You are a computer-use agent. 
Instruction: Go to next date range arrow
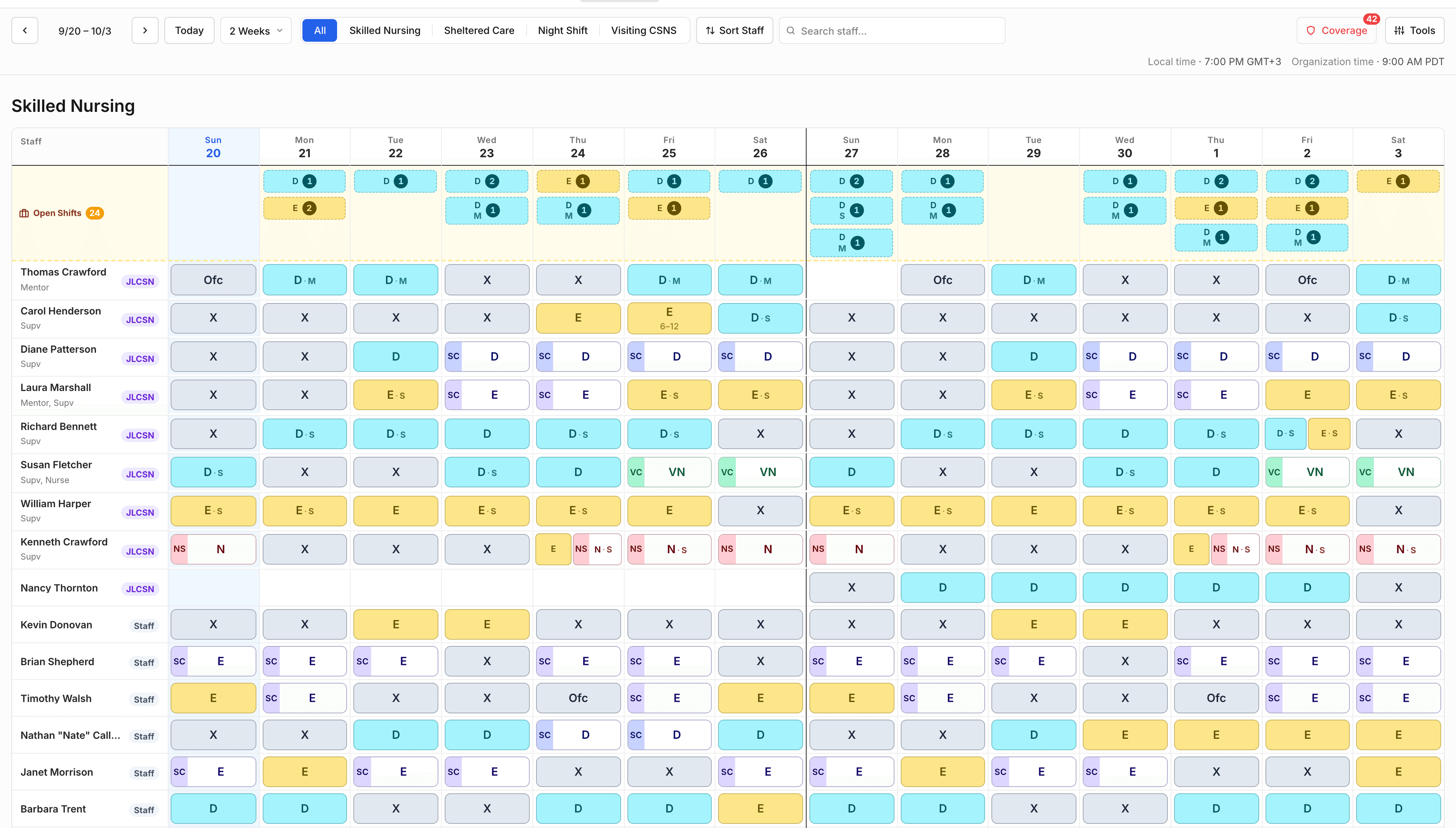tap(145, 31)
